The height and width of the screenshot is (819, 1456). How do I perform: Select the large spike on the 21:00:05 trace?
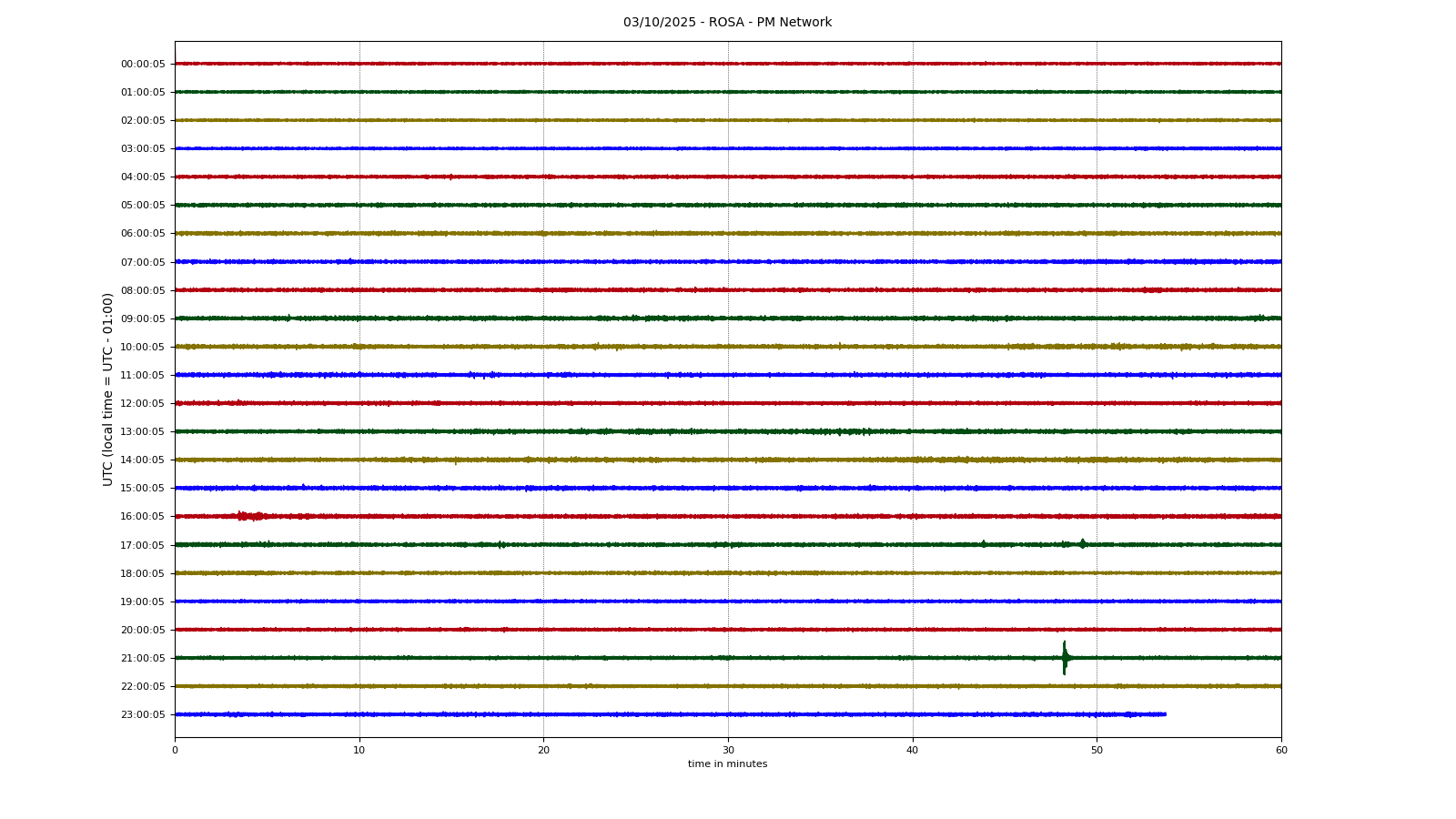[1064, 657]
